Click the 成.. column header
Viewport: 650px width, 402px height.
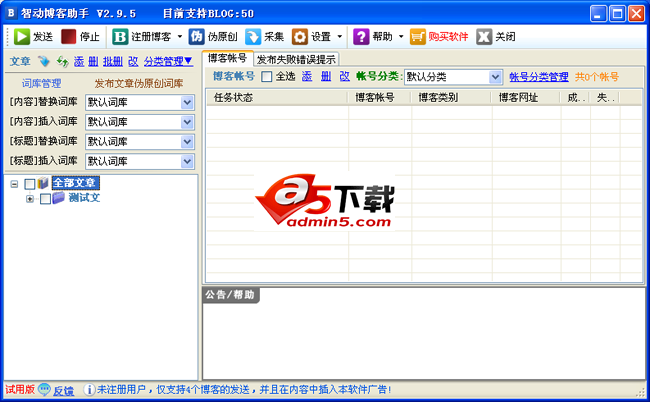point(575,98)
